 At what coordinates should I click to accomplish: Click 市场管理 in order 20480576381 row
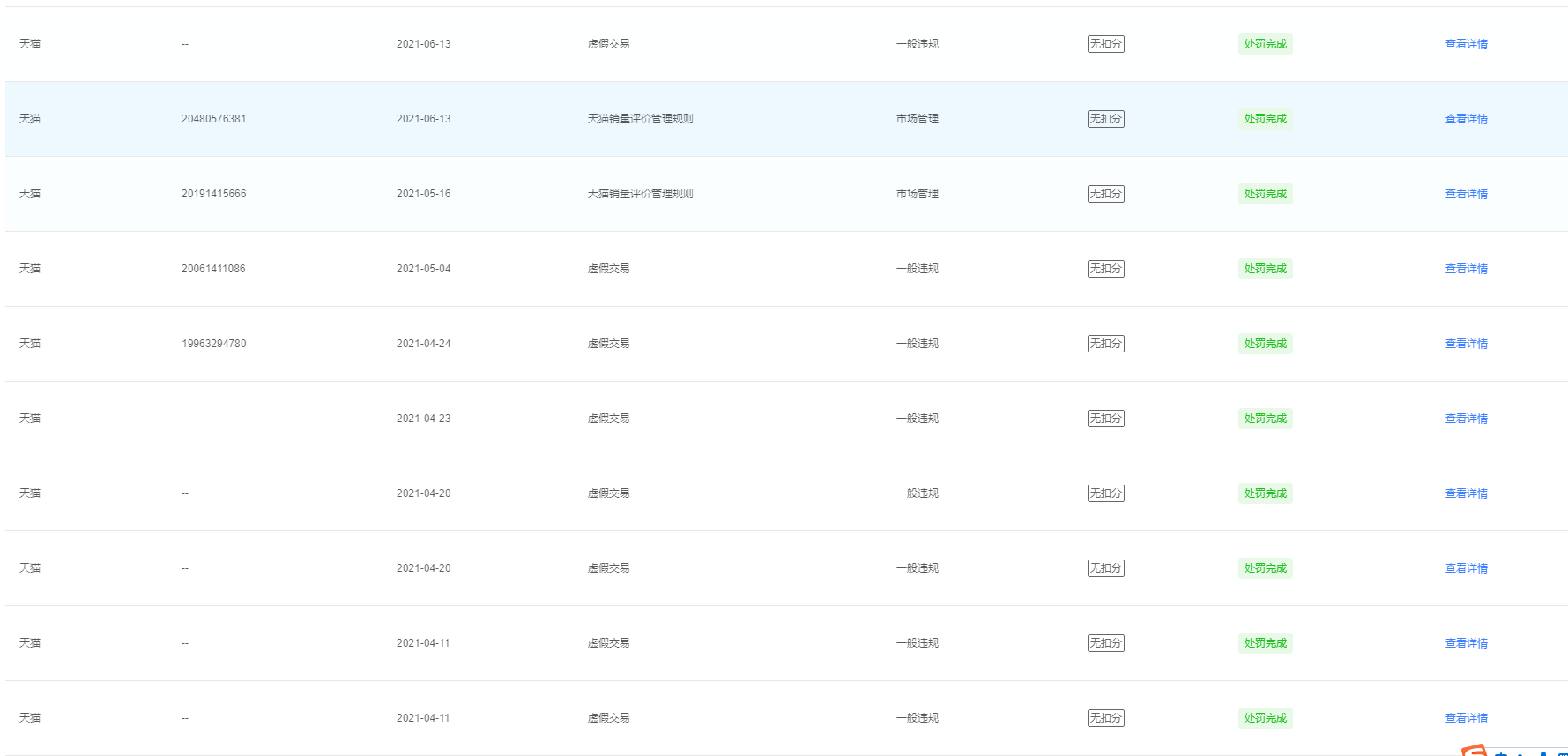coord(917,119)
